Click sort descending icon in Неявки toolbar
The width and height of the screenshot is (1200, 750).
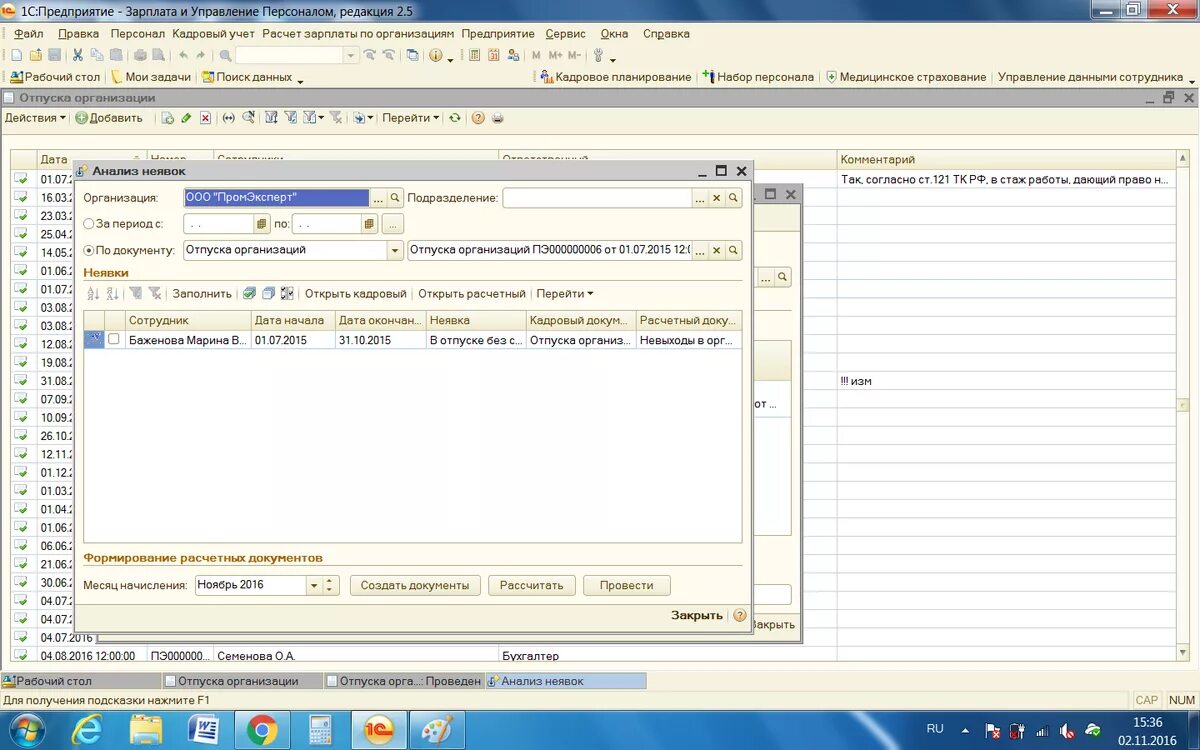113,294
